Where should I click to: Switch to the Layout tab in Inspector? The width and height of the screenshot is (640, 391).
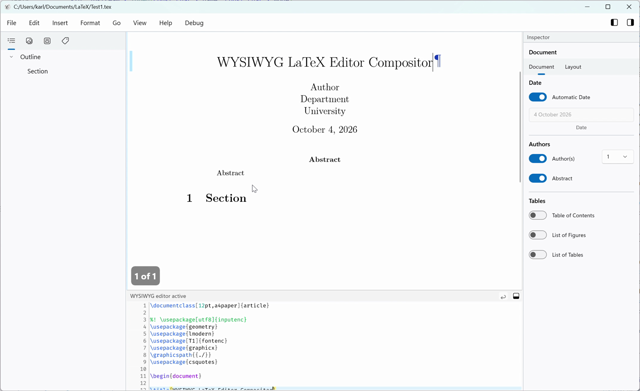573,67
